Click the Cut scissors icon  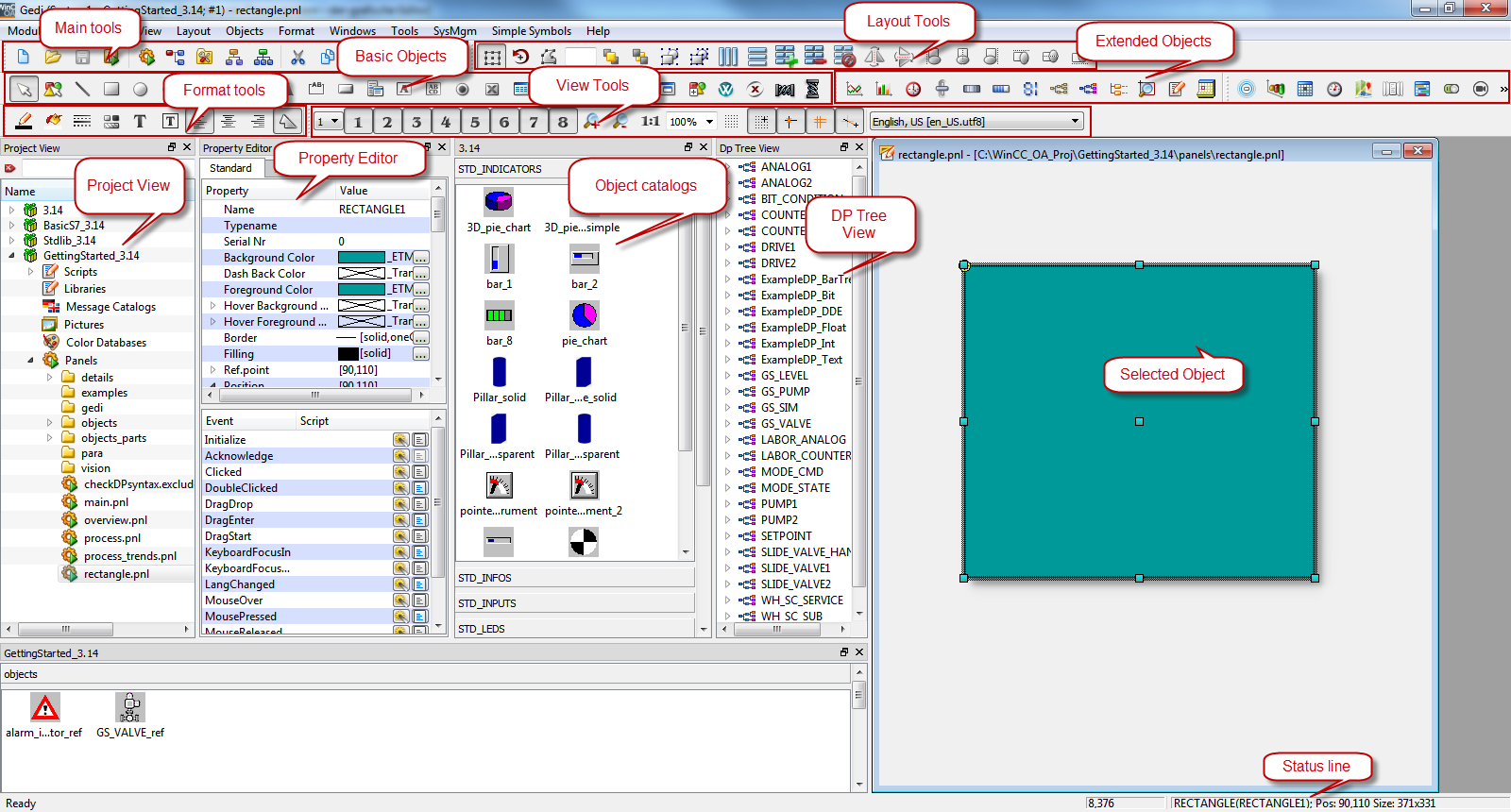click(298, 57)
